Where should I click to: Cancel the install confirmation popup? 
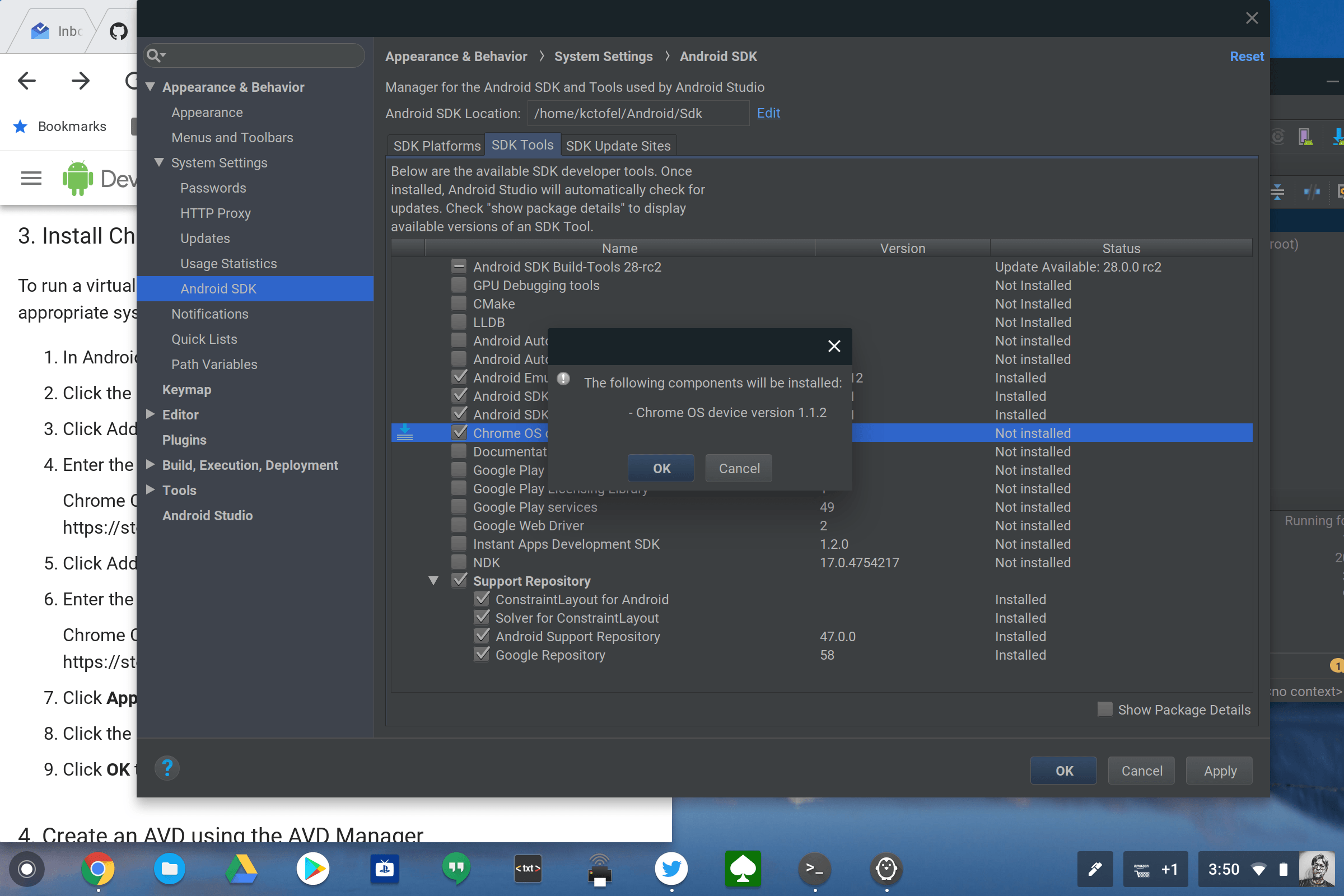point(739,468)
